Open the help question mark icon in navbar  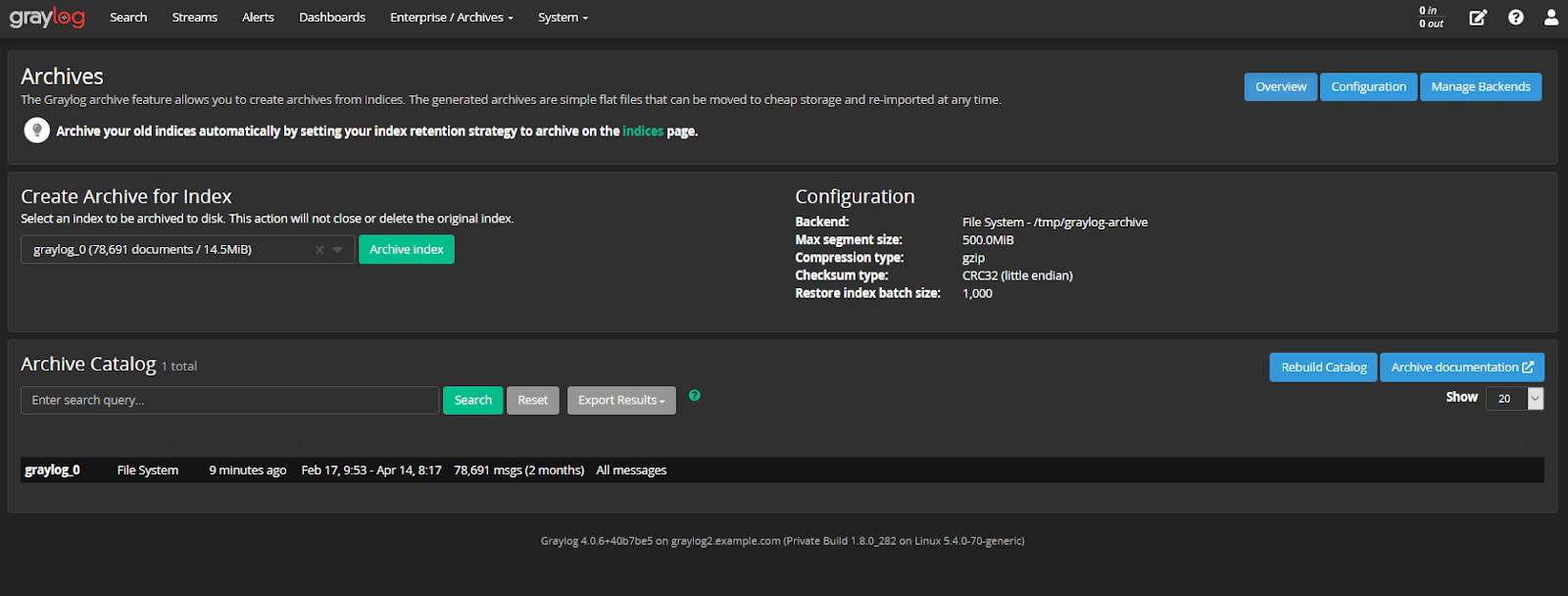pos(1516,18)
